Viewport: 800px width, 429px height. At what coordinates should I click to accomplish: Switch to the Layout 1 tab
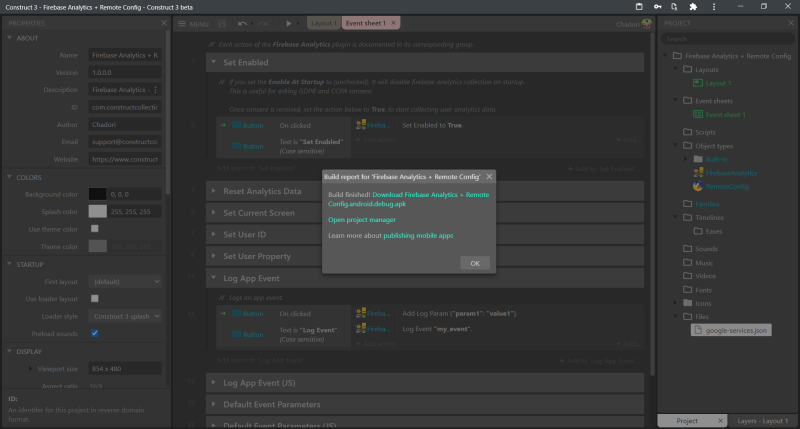[323, 23]
